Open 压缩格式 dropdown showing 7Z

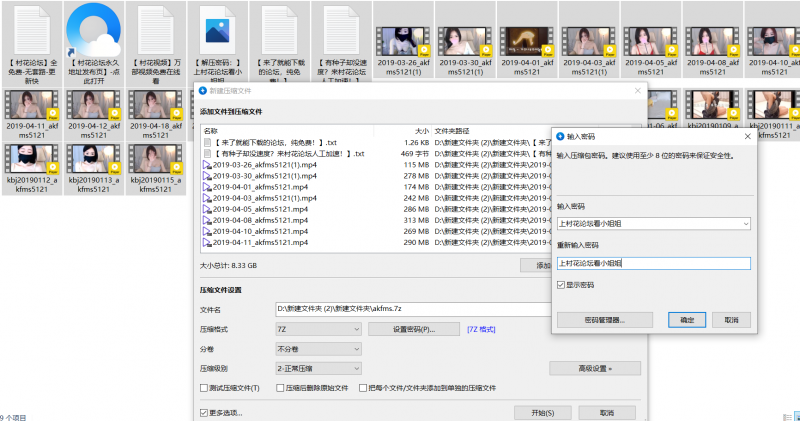[x=318, y=329]
